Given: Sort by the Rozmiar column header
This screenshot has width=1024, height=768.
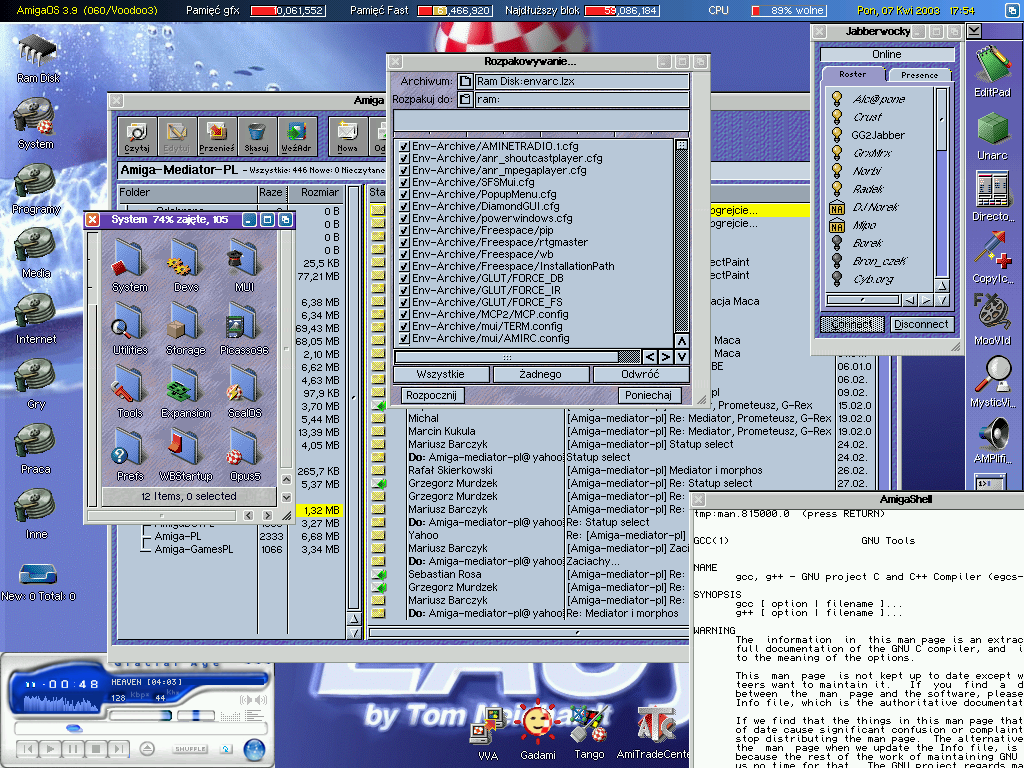Looking at the screenshot, I should coord(319,193).
